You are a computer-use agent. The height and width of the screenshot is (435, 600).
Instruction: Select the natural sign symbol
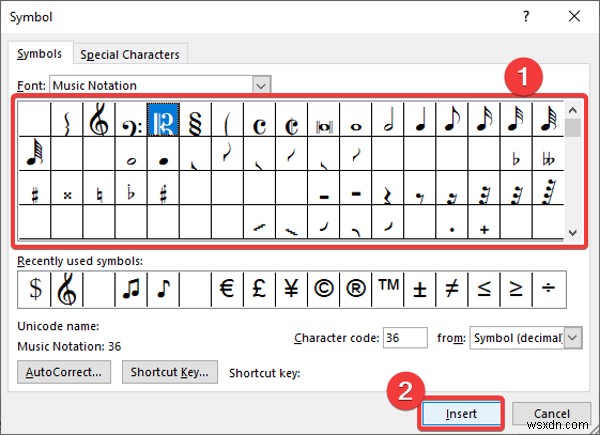[x=99, y=188]
